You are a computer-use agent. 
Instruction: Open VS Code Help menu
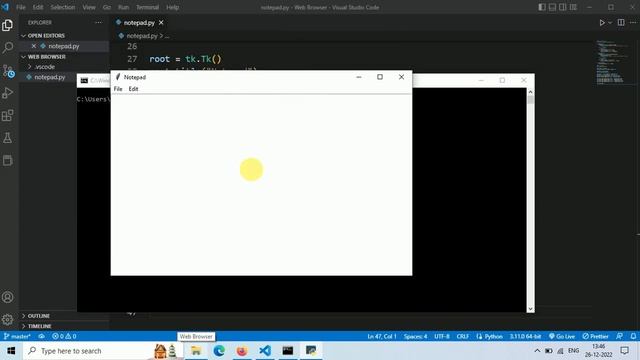click(x=173, y=7)
